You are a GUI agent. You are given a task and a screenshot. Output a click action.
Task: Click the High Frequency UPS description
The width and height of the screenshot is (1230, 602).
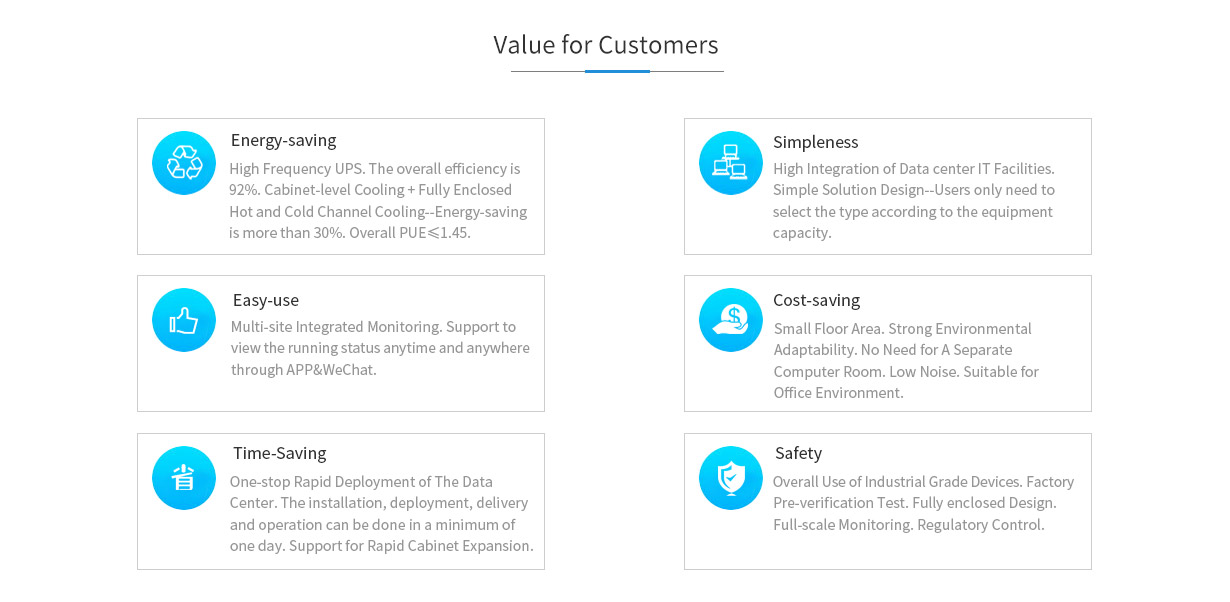pyautogui.click(x=378, y=201)
